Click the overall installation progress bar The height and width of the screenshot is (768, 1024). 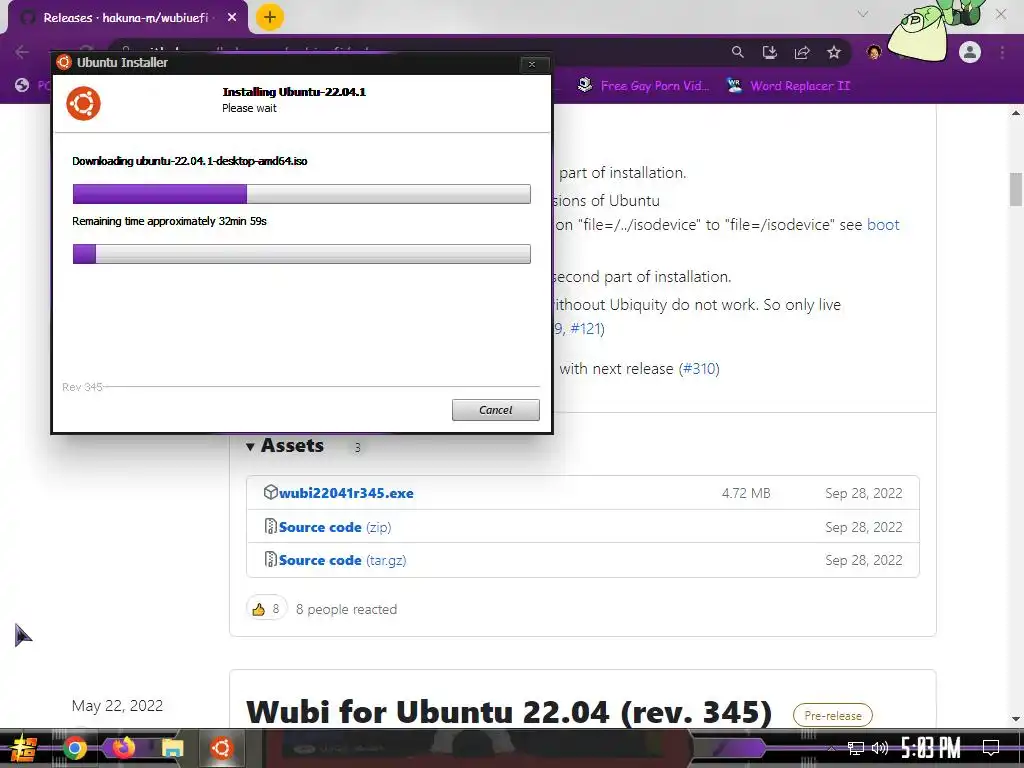coord(302,254)
